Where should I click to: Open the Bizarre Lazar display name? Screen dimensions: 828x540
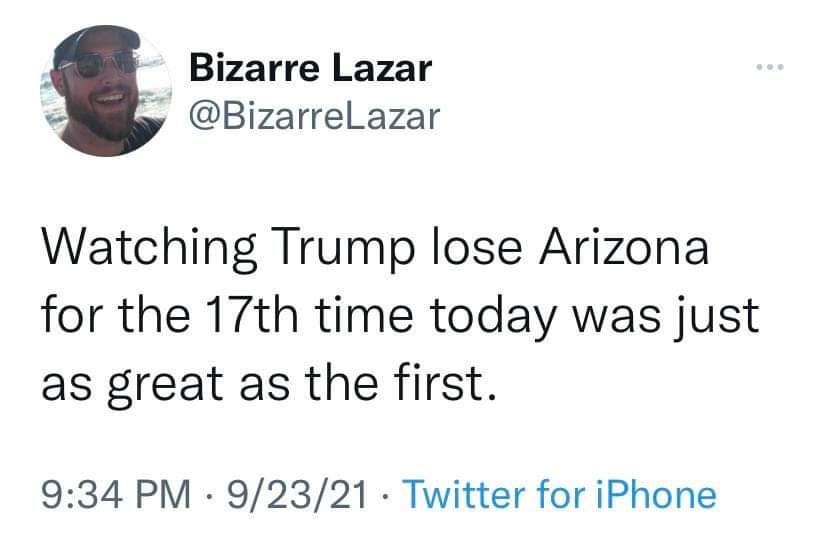coord(311,69)
